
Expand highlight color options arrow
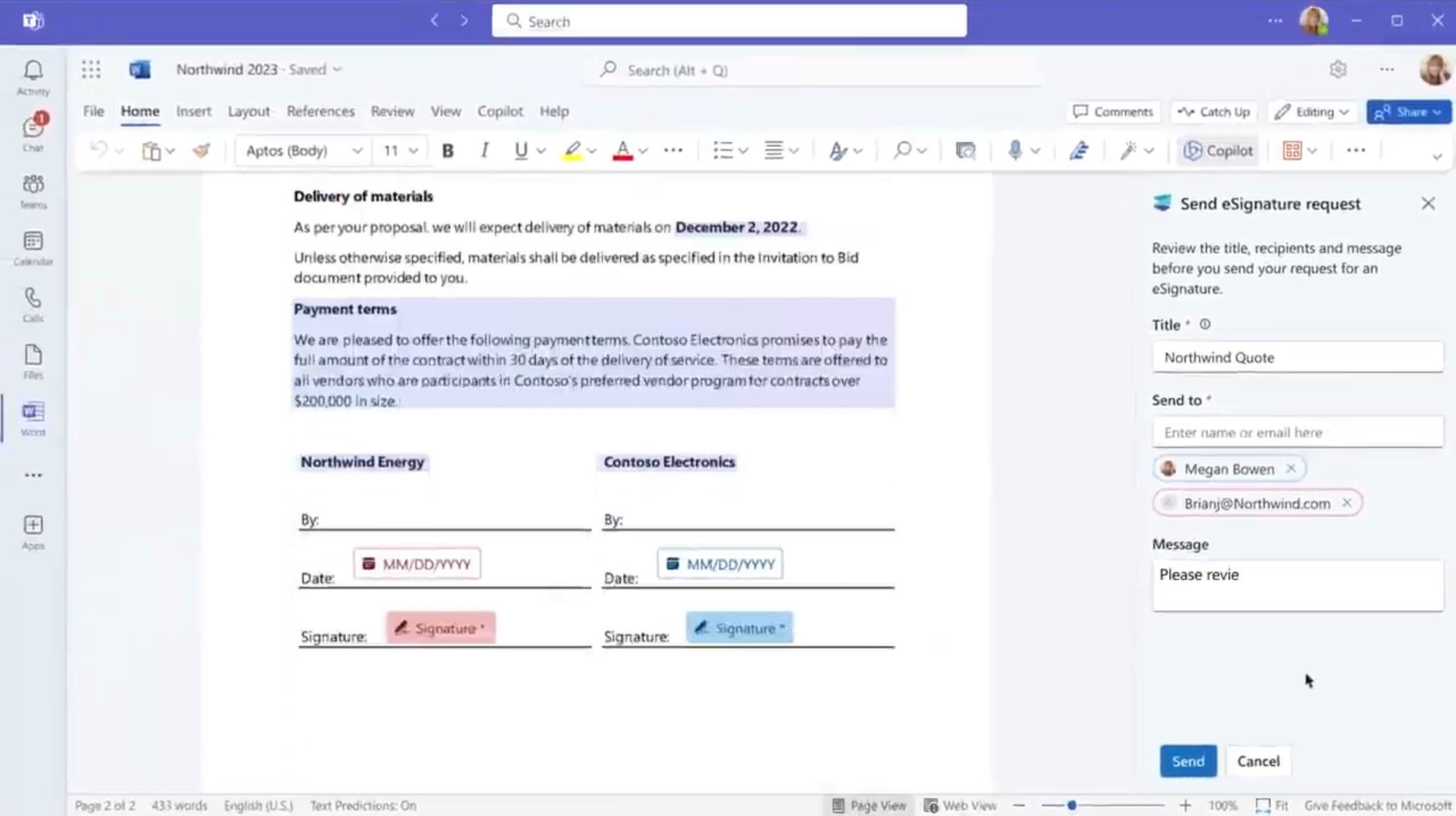tap(592, 150)
